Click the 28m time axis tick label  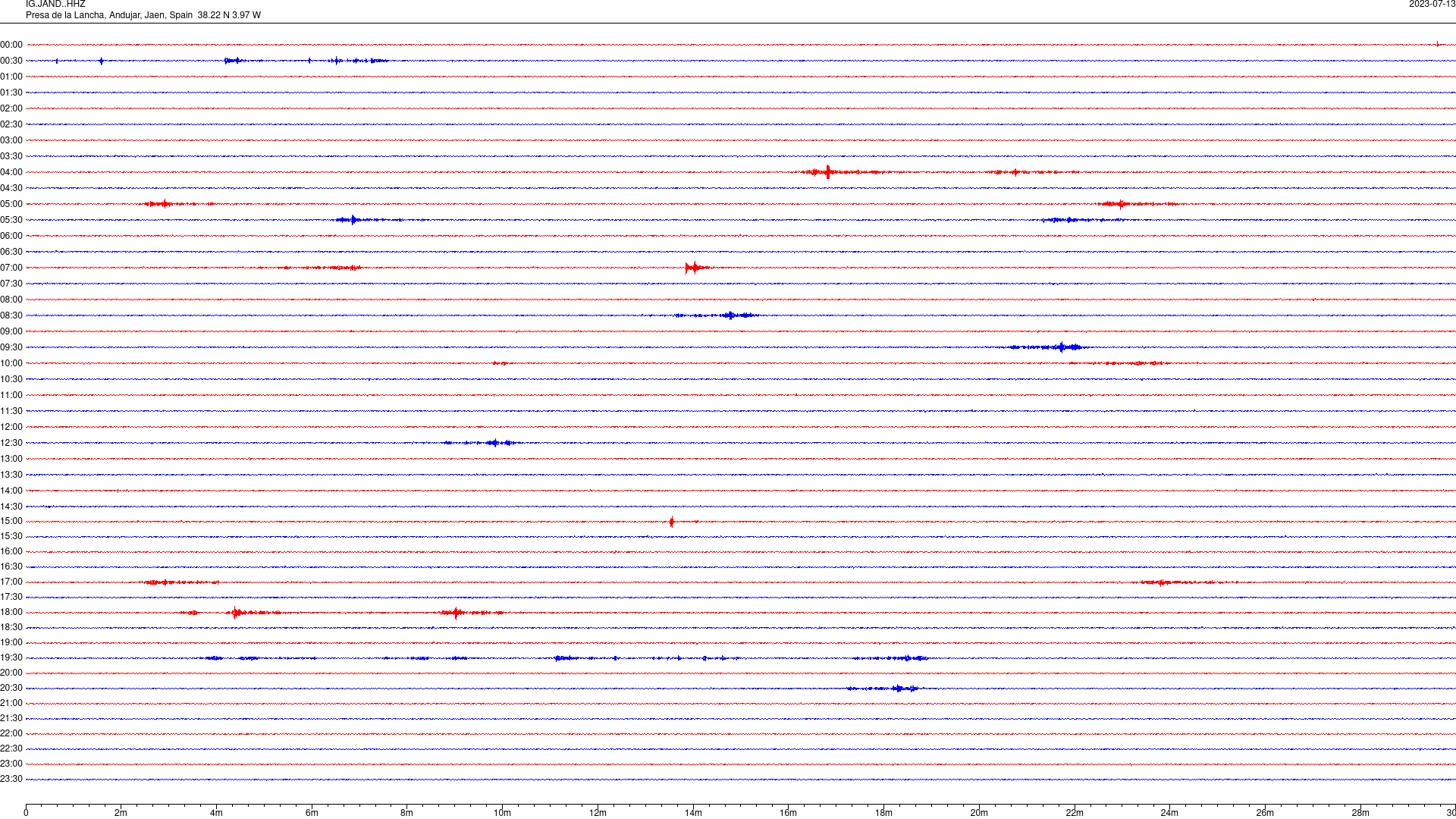pyautogui.click(x=1360, y=813)
